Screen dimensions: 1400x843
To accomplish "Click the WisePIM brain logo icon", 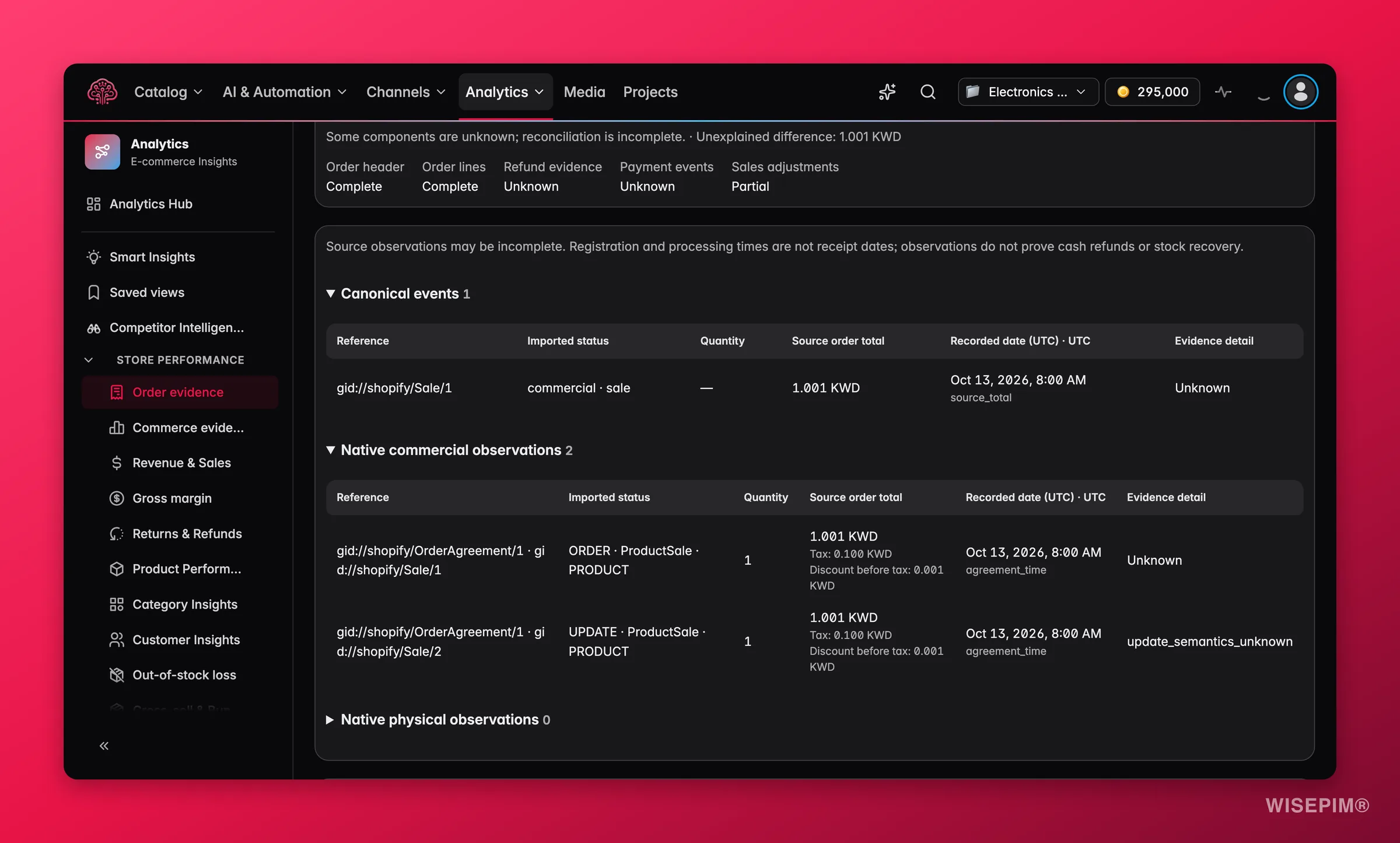I will point(102,92).
